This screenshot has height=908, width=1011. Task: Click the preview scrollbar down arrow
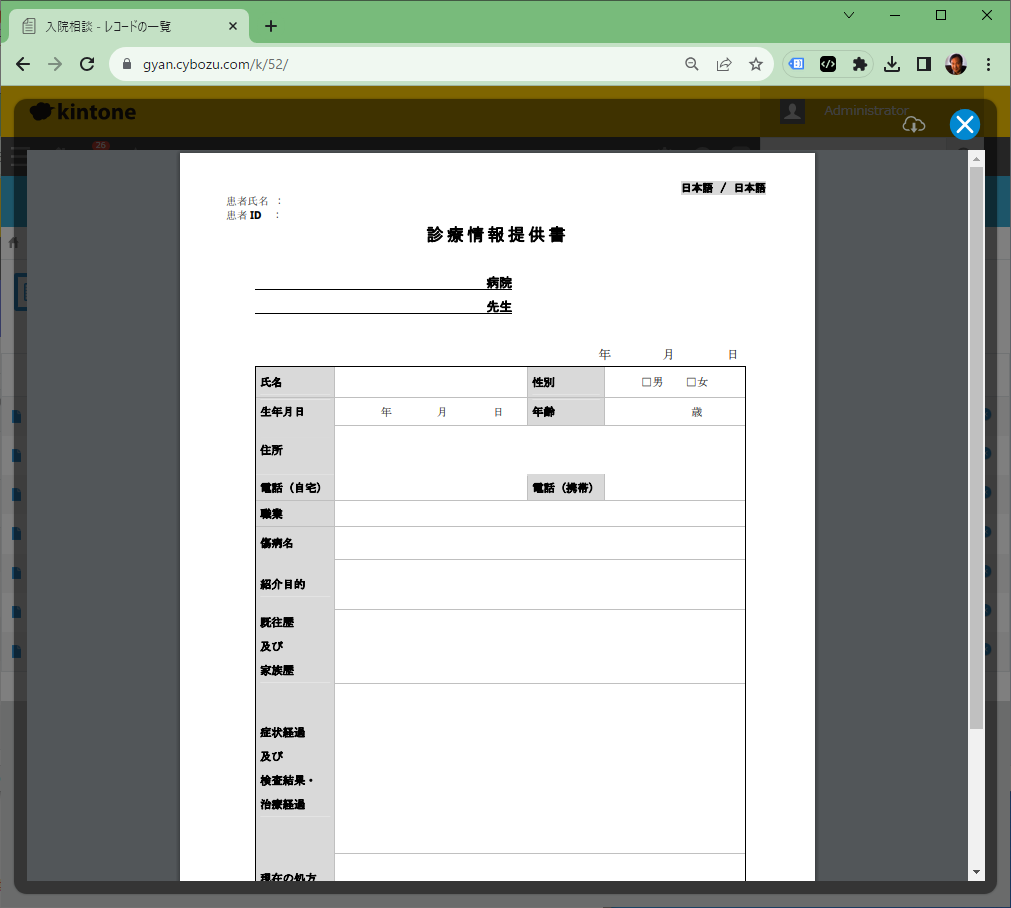976,872
